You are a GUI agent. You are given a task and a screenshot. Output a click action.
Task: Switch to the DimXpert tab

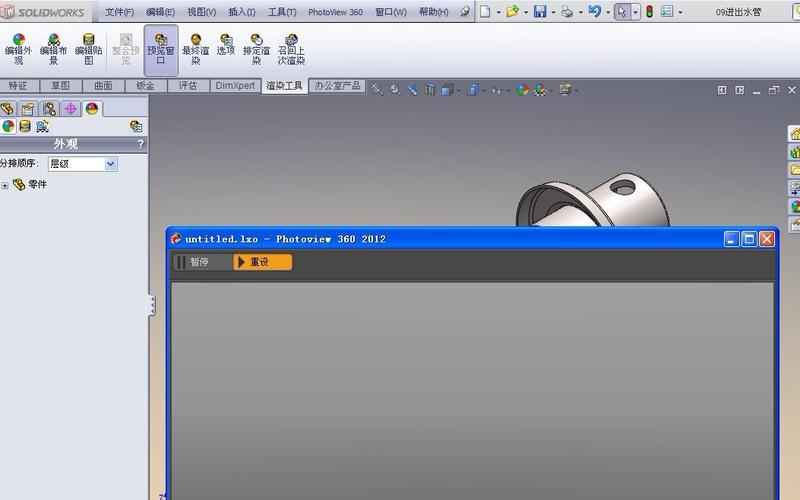(235, 86)
